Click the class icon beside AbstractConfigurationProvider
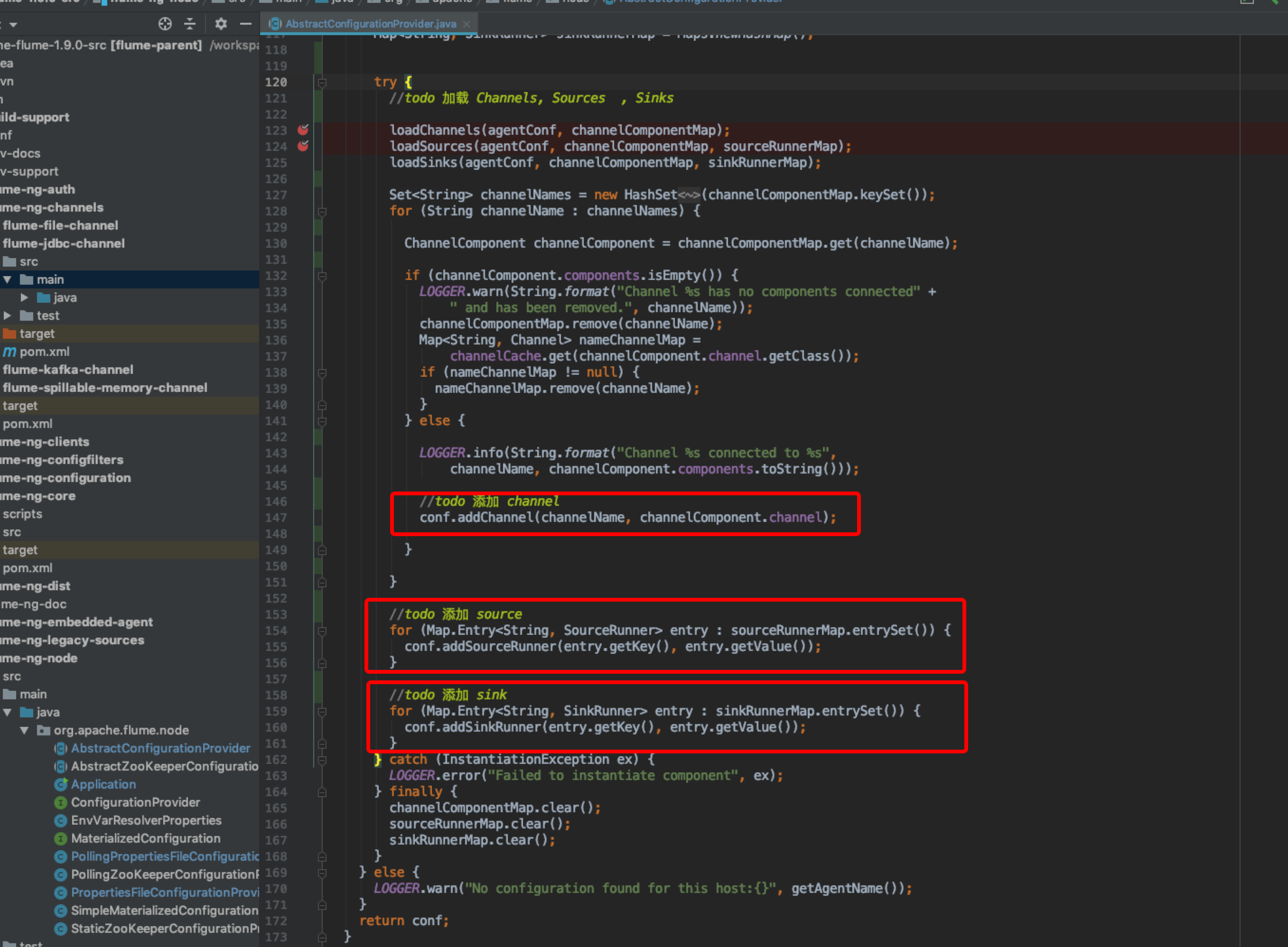 pos(61,748)
